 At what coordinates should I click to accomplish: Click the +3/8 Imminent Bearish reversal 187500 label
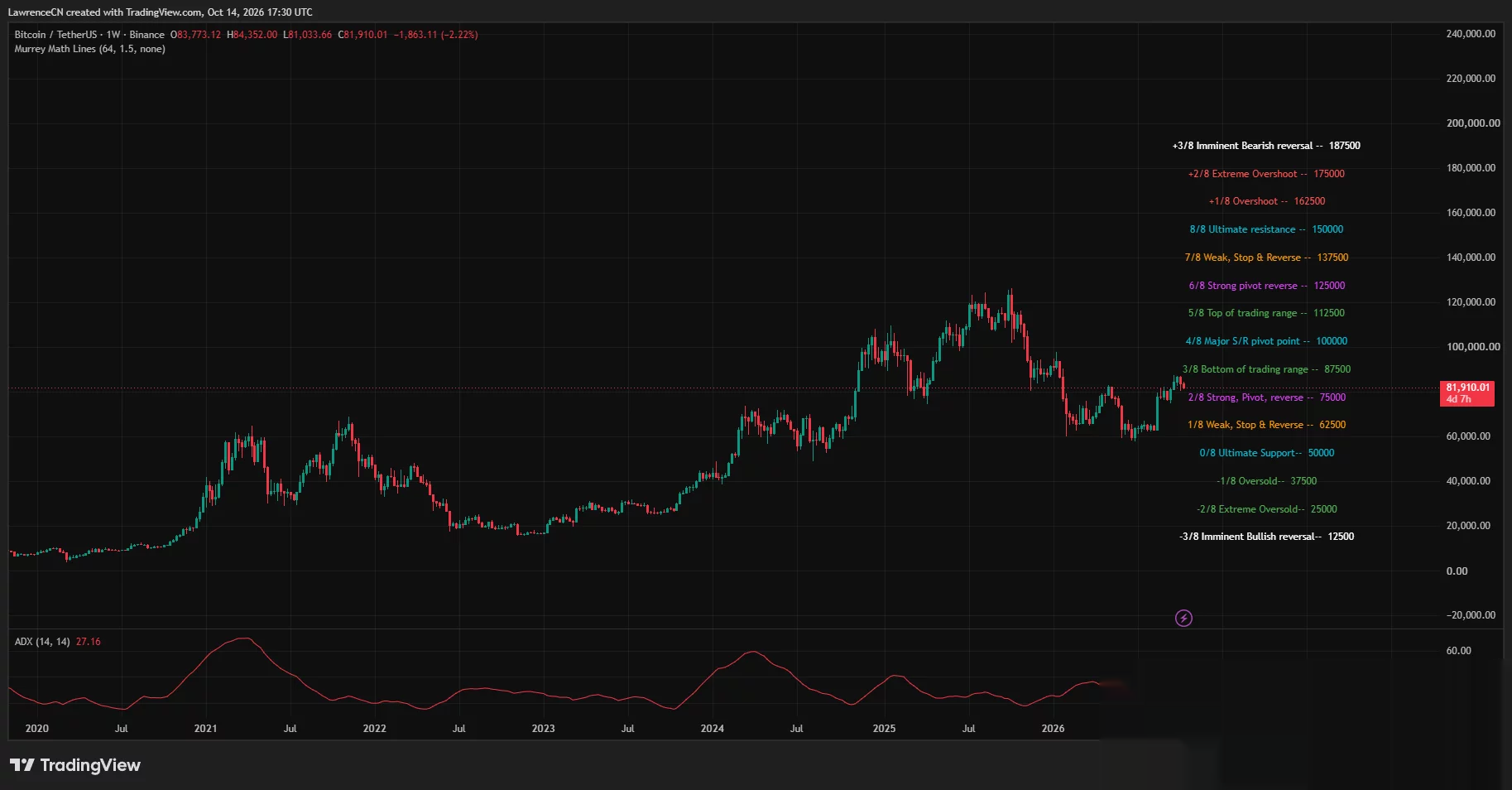[1266, 146]
